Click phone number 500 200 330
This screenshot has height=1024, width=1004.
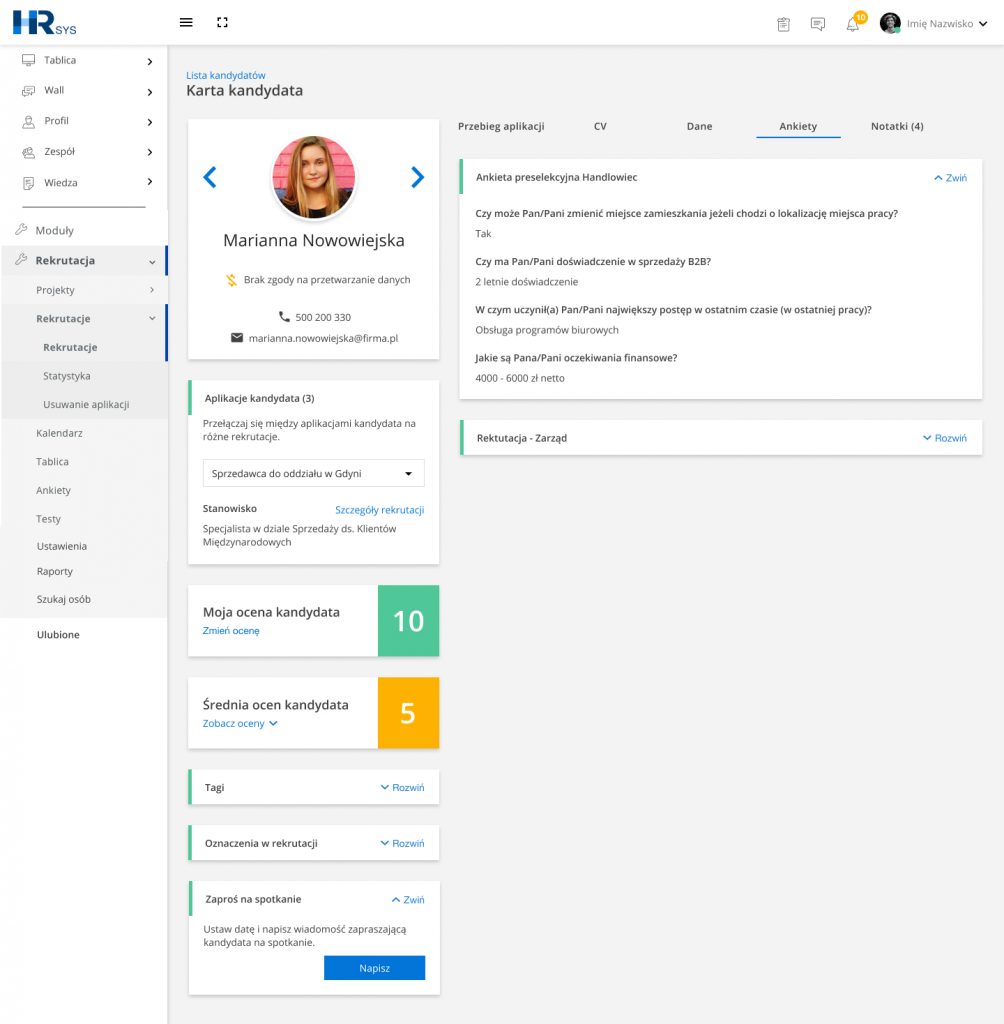(323, 317)
